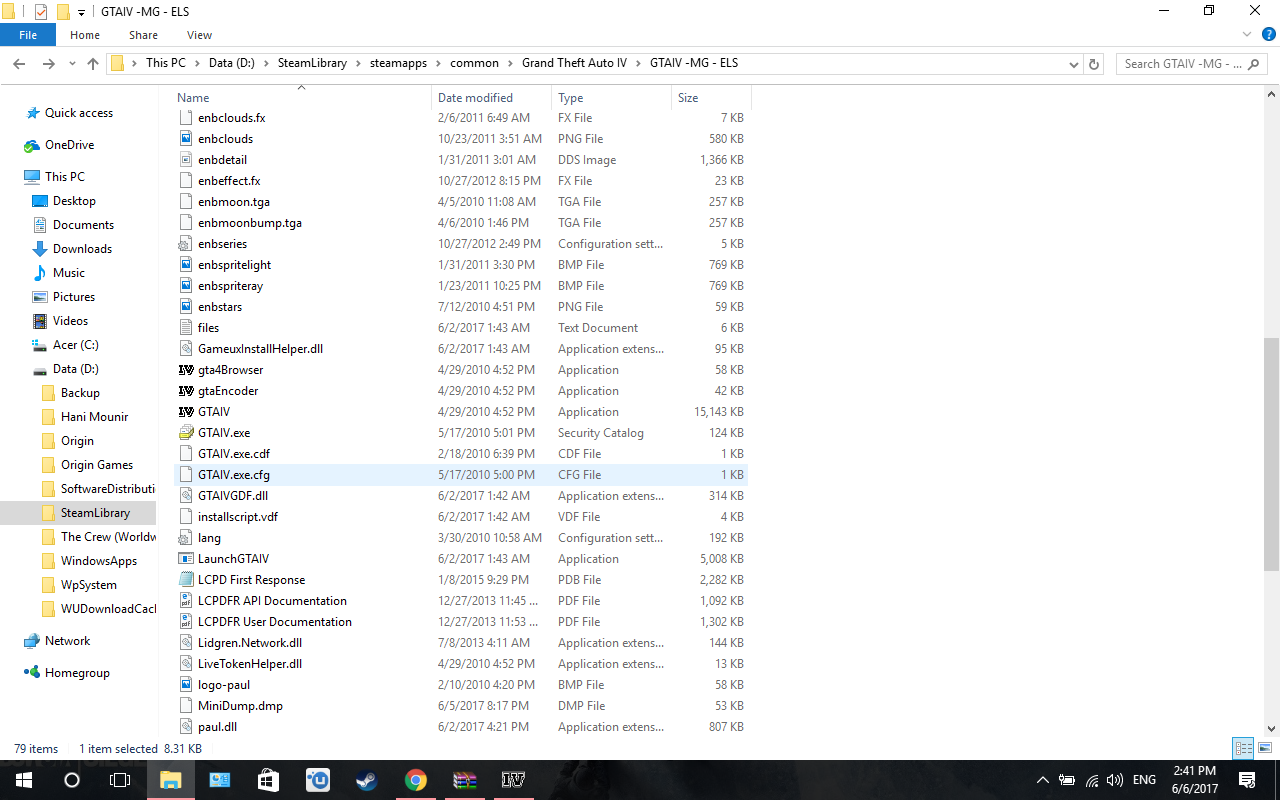Select Quick access in navigation pane

click(79, 113)
